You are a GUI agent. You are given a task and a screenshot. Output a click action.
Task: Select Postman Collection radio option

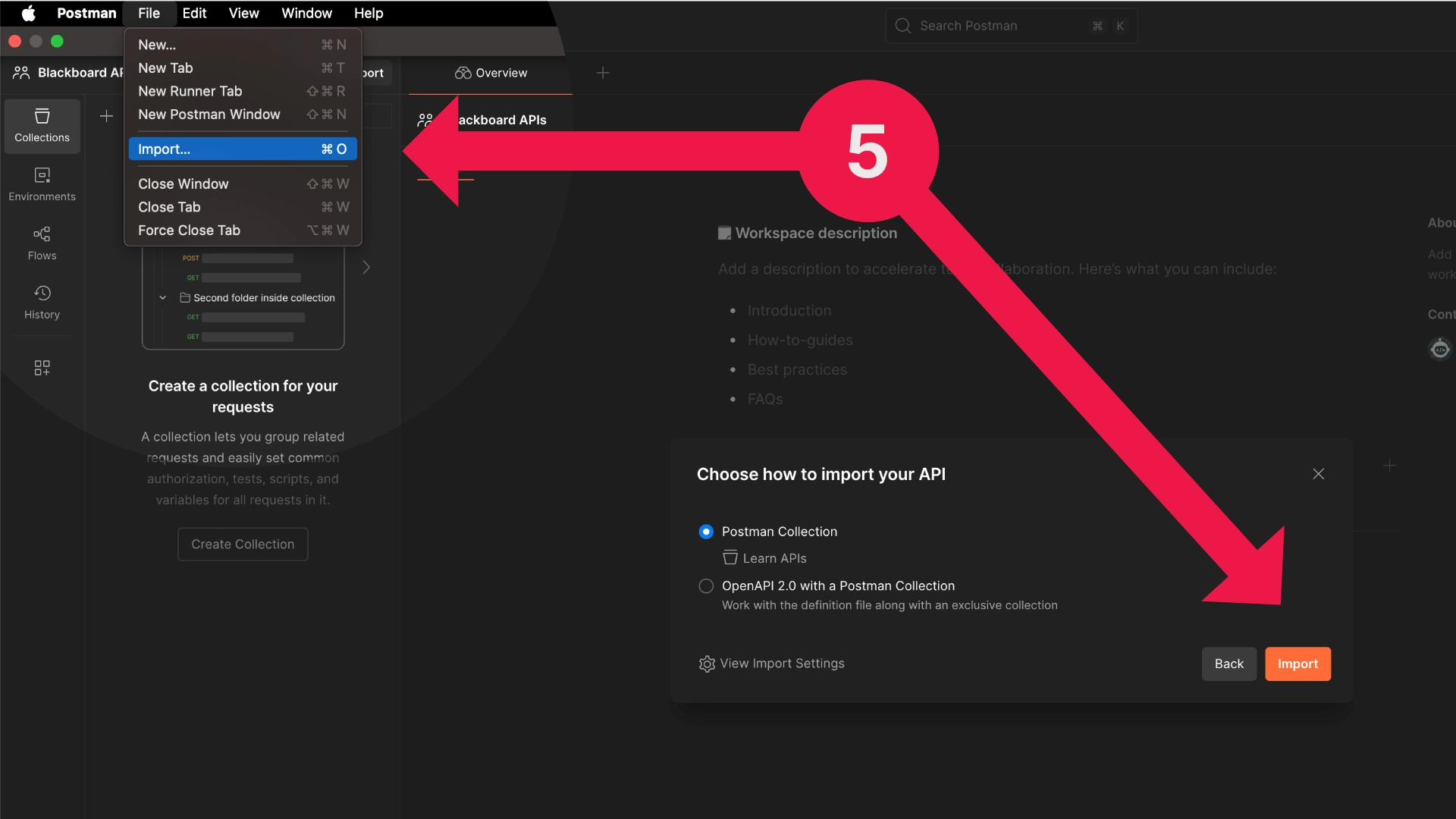click(706, 532)
